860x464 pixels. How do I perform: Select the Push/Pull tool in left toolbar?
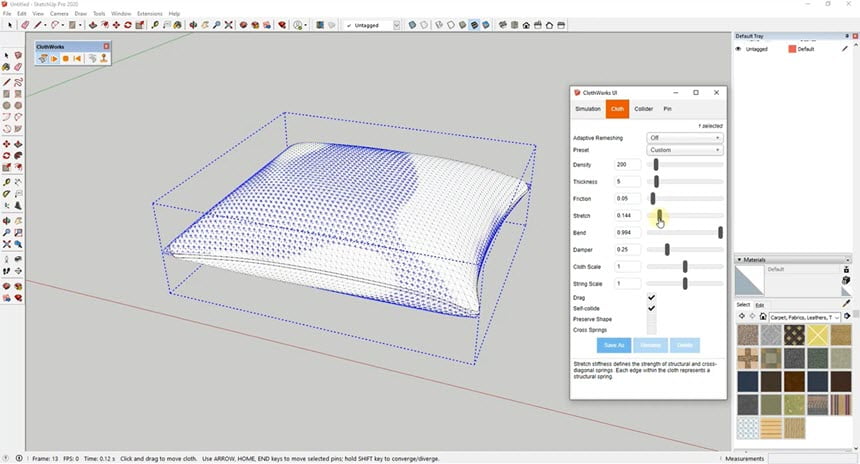18,144
